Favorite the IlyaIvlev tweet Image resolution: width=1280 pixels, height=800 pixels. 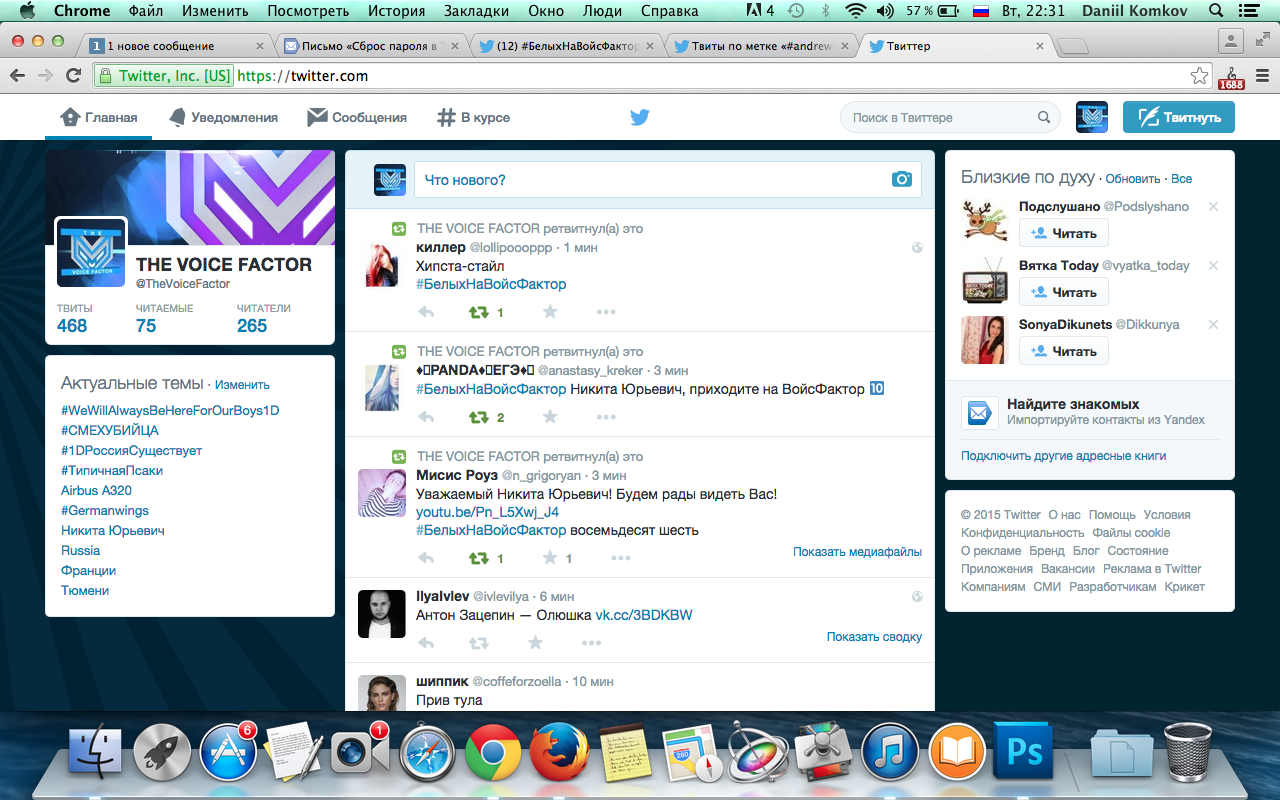tap(535, 643)
